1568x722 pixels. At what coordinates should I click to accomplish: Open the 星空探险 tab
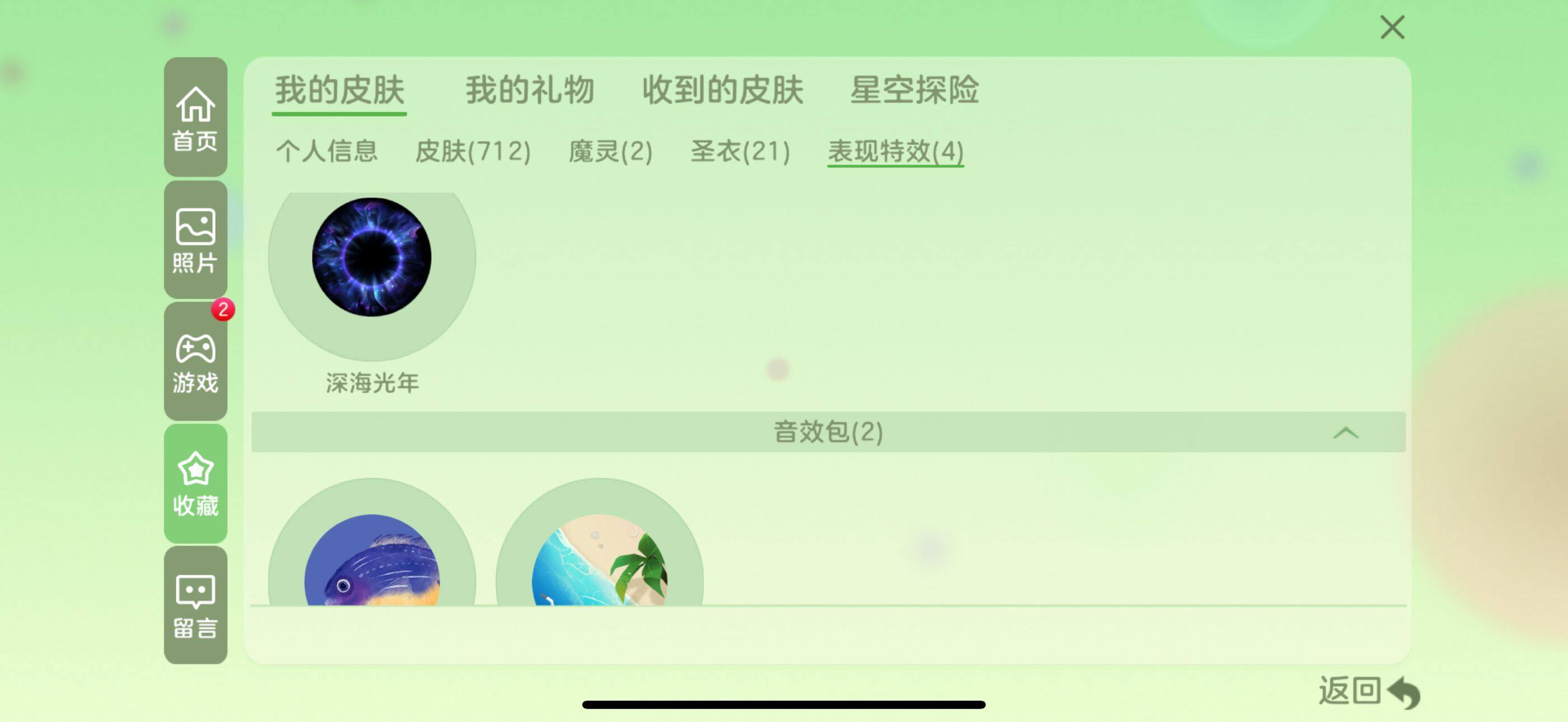[x=914, y=91]
